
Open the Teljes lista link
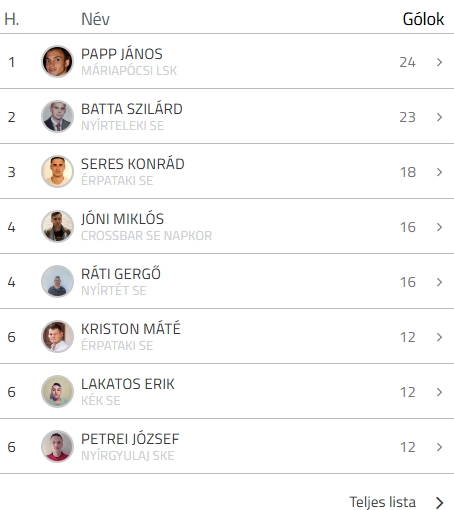[x=382, y=502]
